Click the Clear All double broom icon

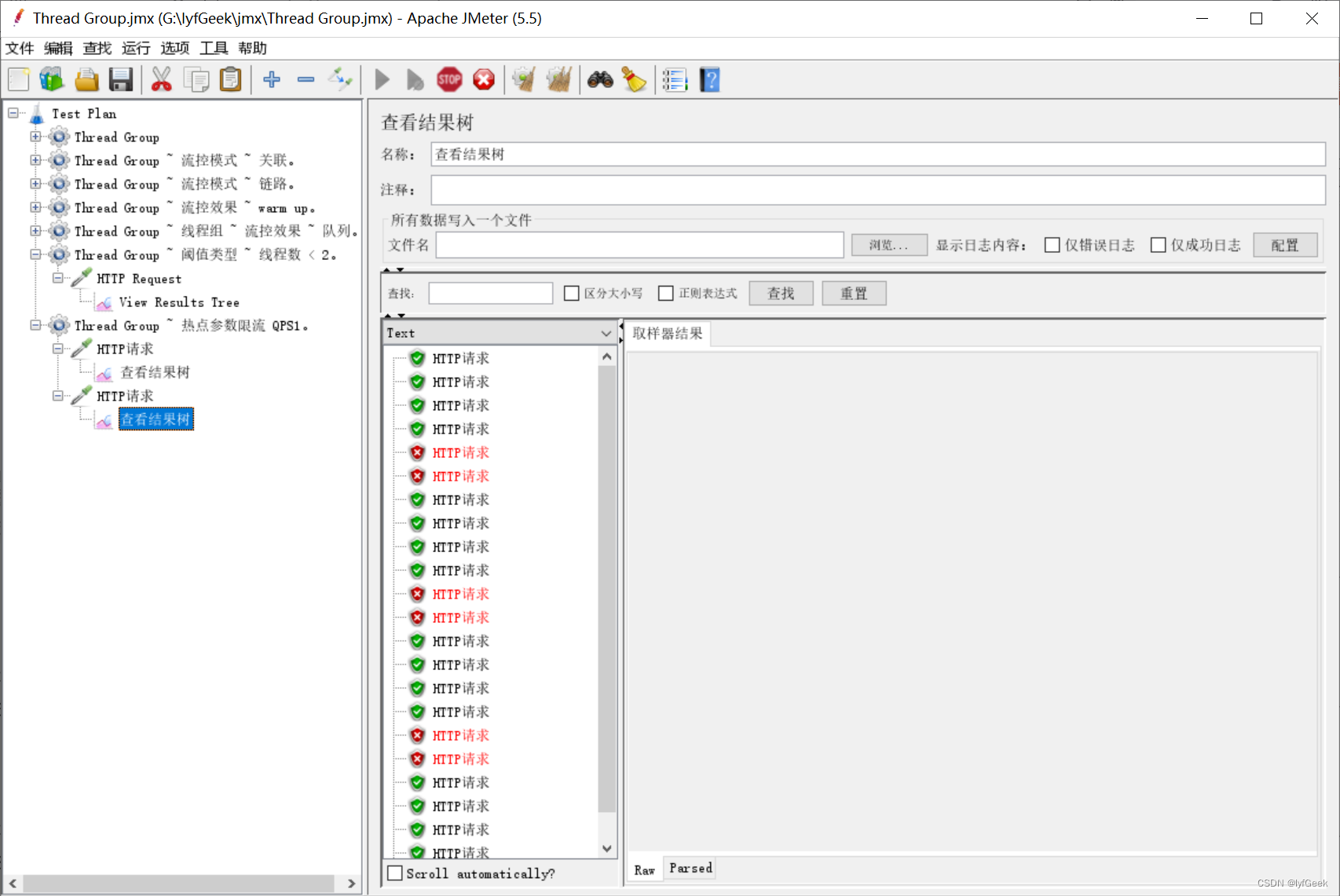(x=558, y=79)
